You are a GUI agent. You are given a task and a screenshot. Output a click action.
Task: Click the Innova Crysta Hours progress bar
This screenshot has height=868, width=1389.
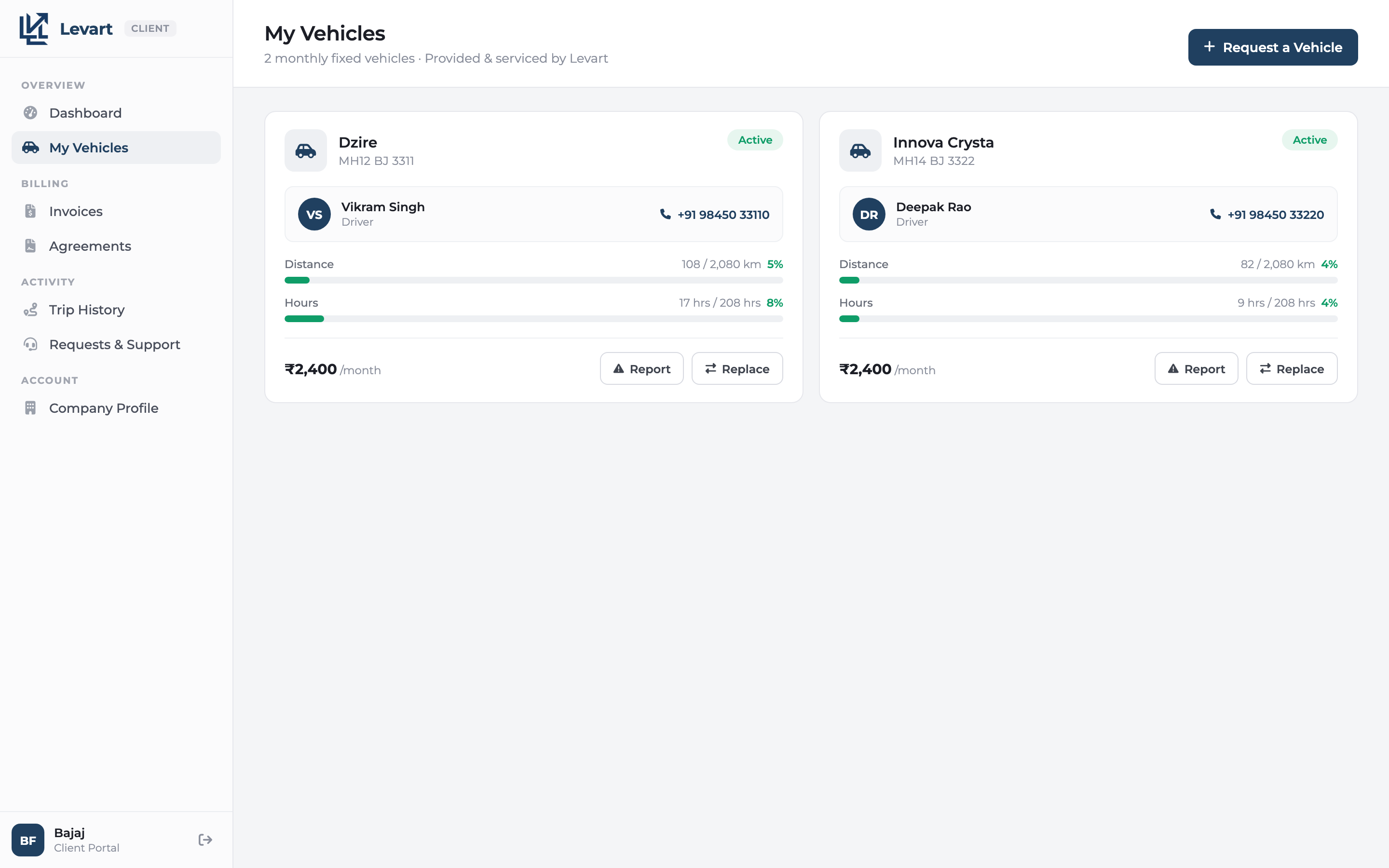(1088, 319)
